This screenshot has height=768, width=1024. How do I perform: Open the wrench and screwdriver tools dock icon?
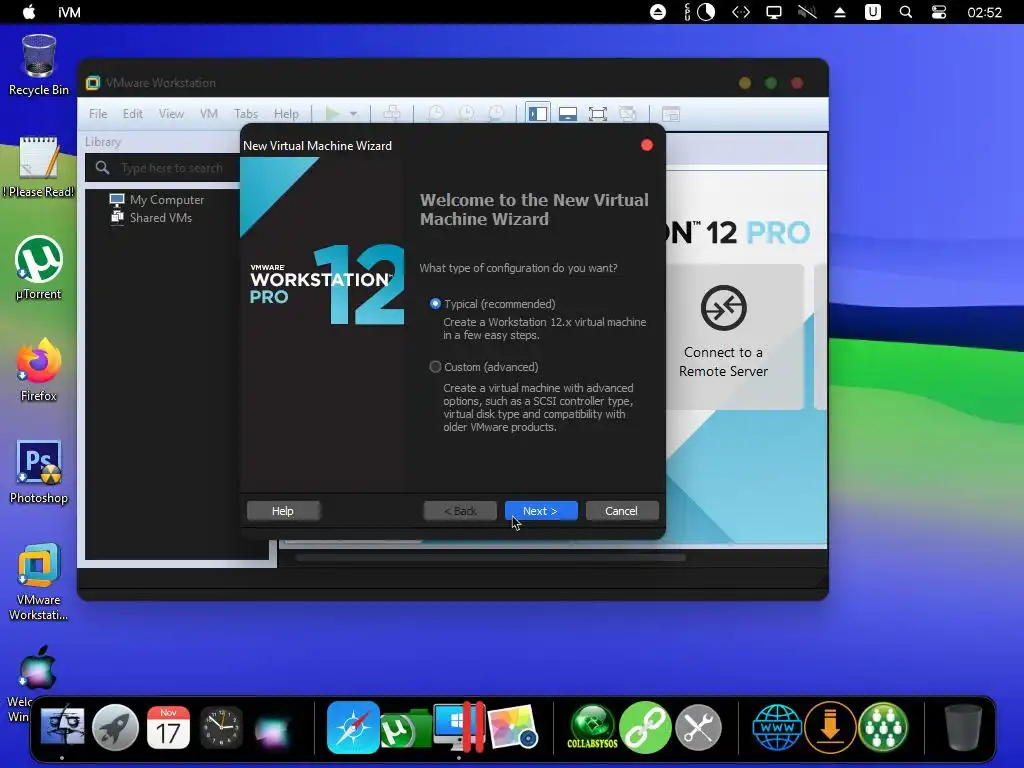(698, 727)
